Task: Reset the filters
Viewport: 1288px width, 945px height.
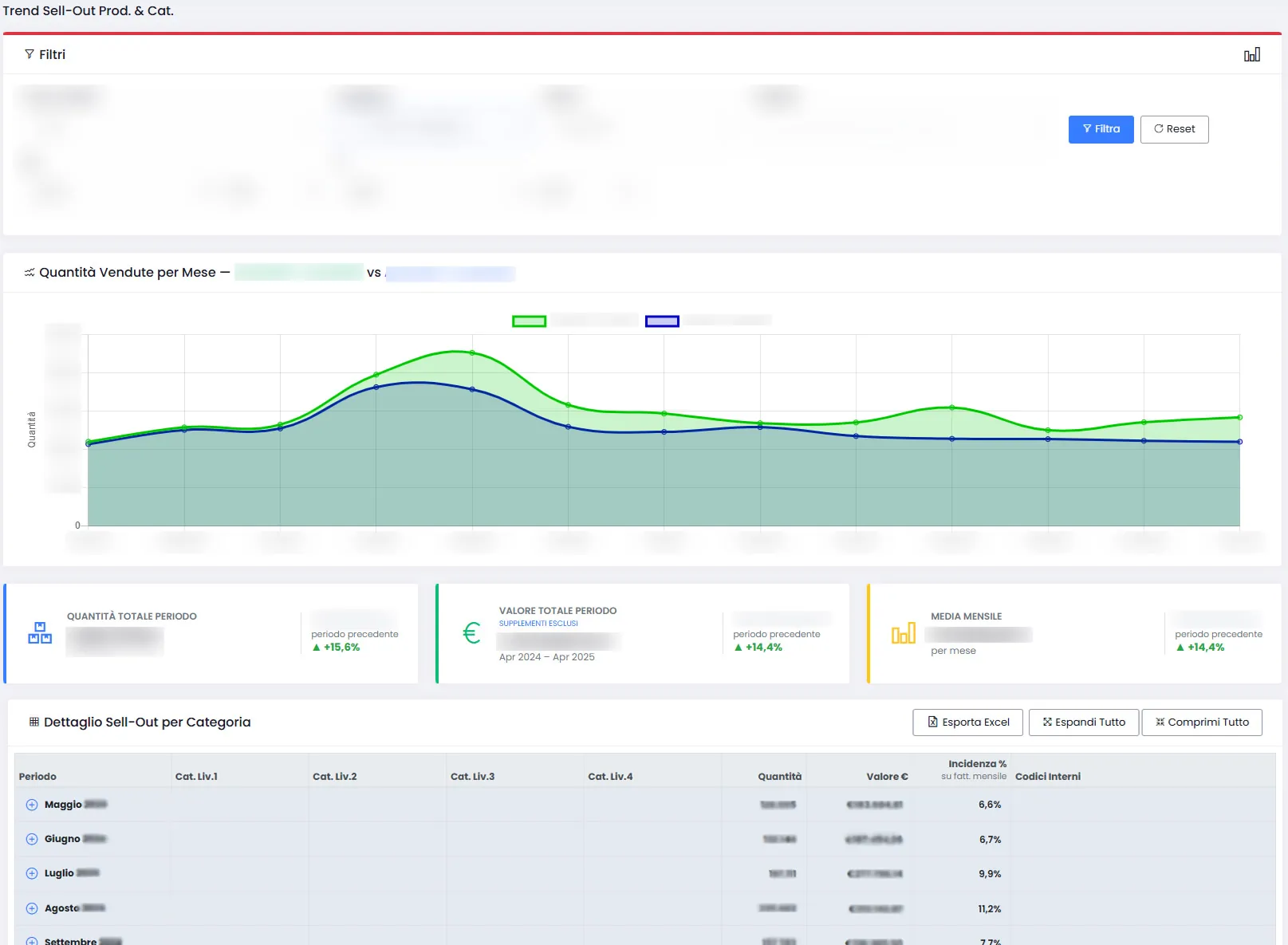Action: (x=1174, y=129)
